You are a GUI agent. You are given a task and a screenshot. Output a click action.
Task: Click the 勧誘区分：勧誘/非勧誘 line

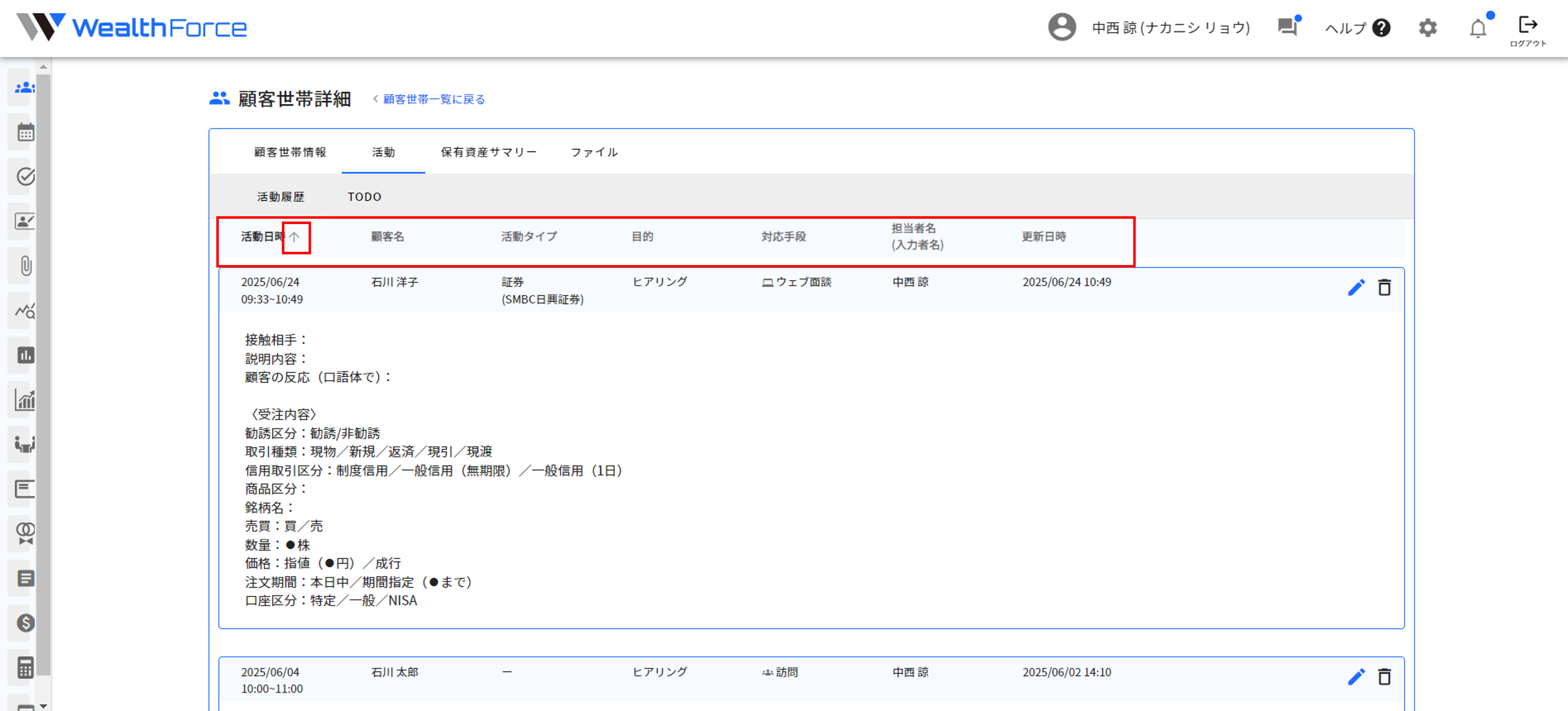pyautogui.click(x=312, y=434)
